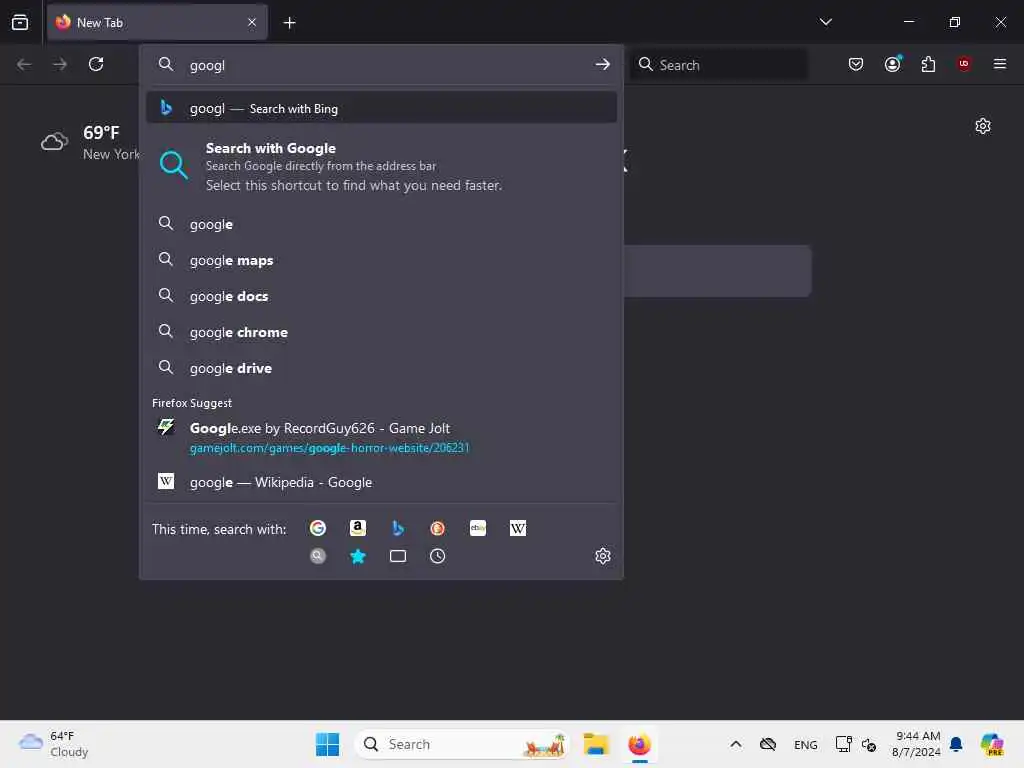Open taskbar weather widget 64°F Cloudy

click(x=54, y=744)
